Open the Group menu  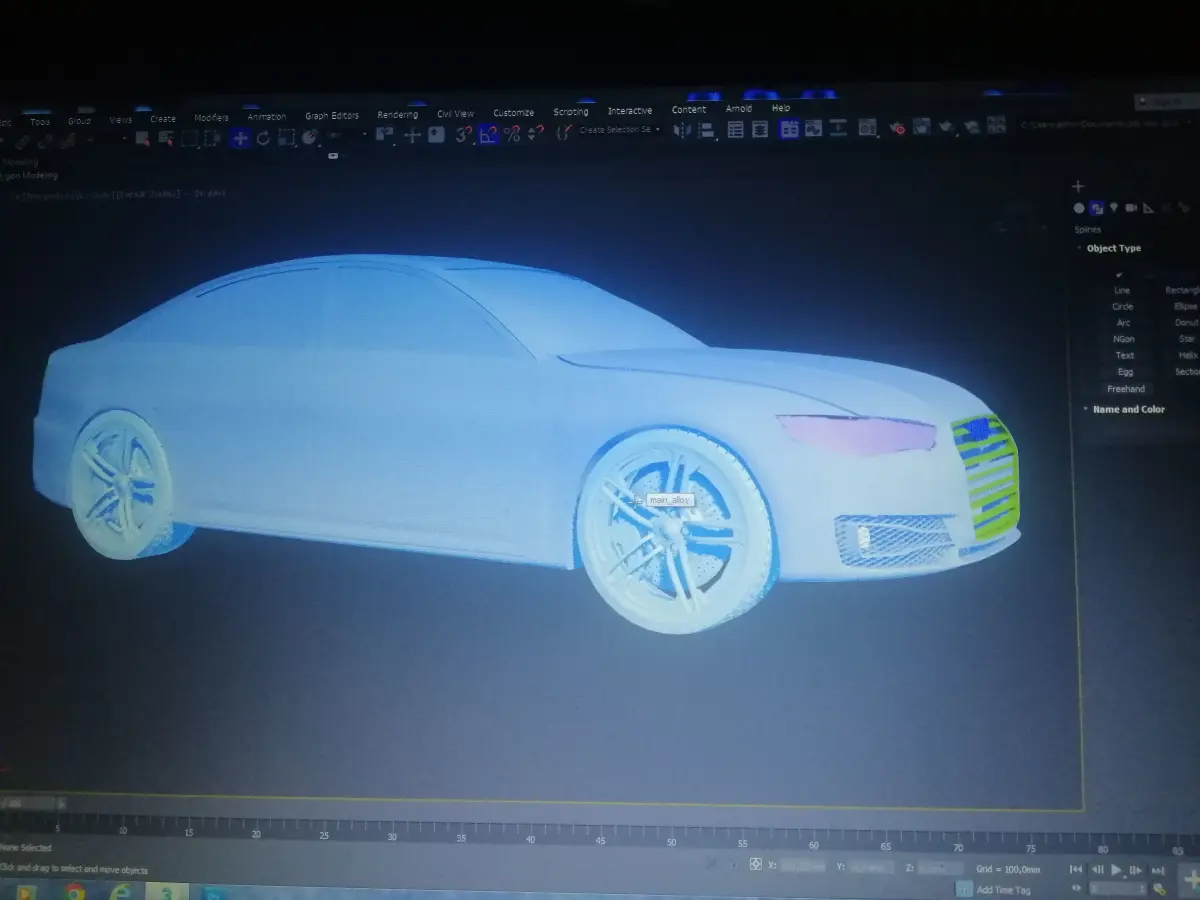point(79,120)
